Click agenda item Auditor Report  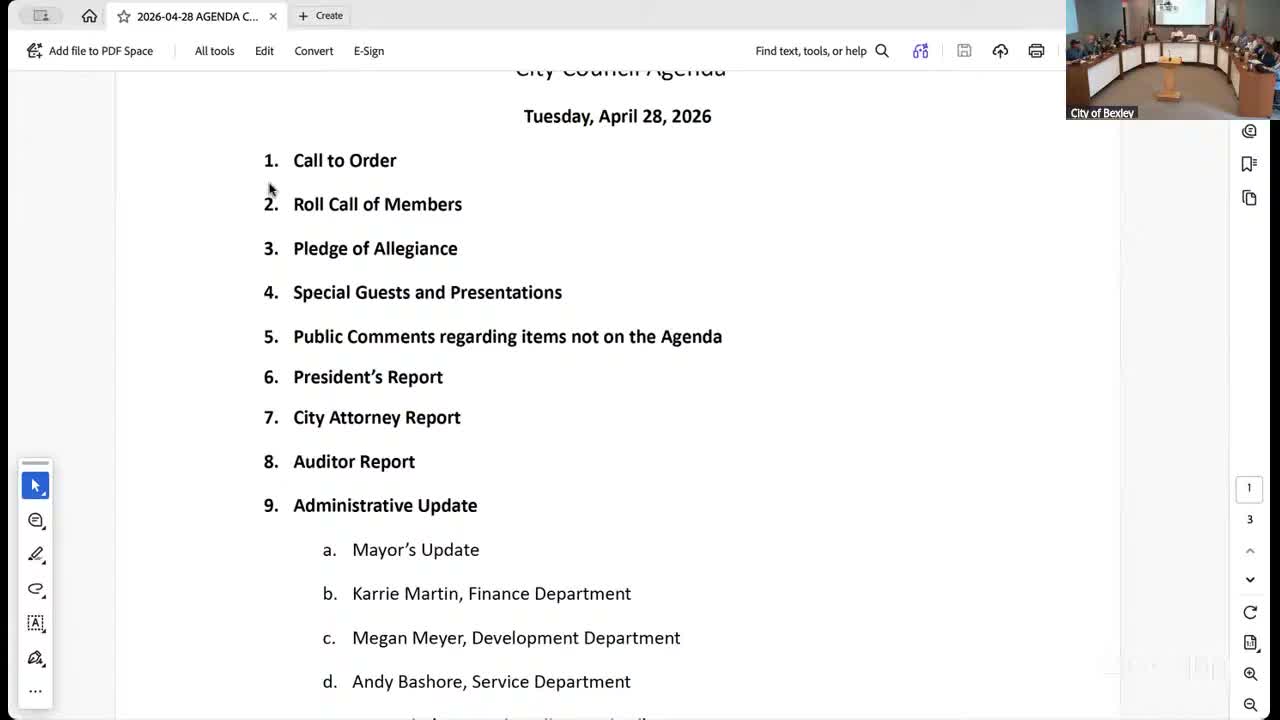pos(354,461)
